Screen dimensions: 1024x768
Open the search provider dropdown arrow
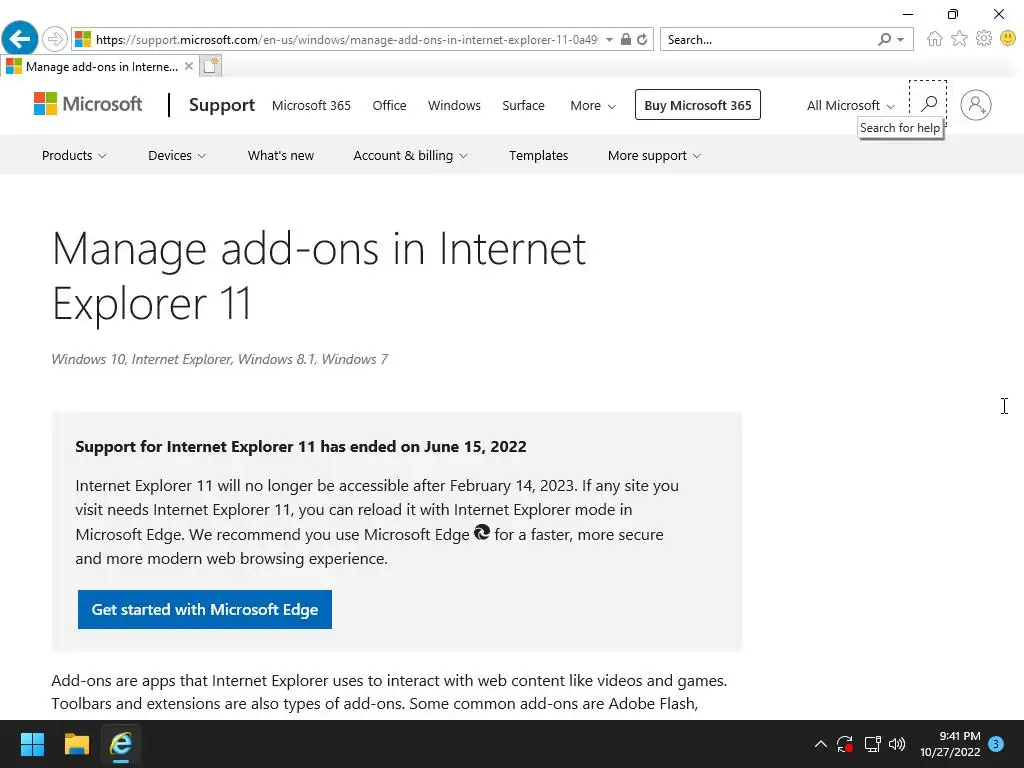click(901, 40)
